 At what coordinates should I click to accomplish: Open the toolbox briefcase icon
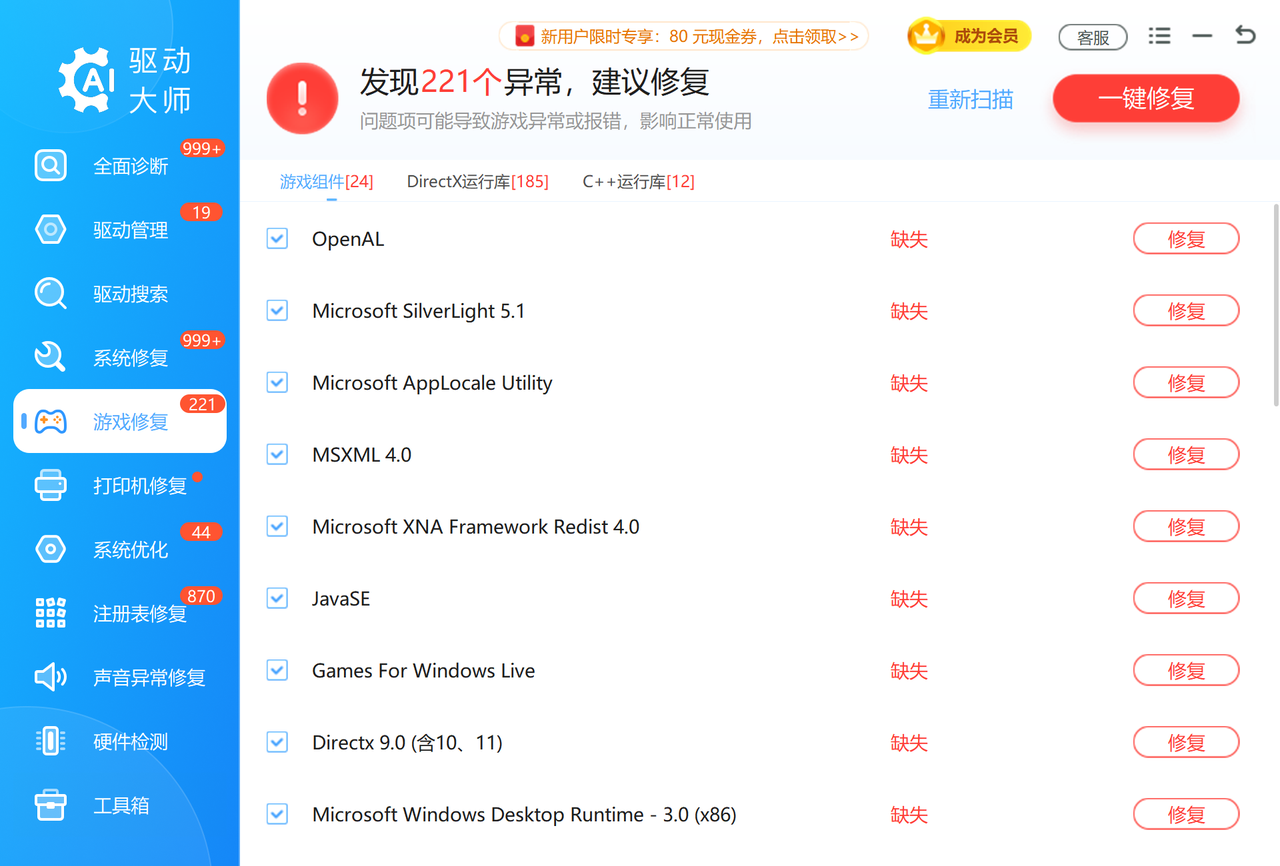pos(50,805)
